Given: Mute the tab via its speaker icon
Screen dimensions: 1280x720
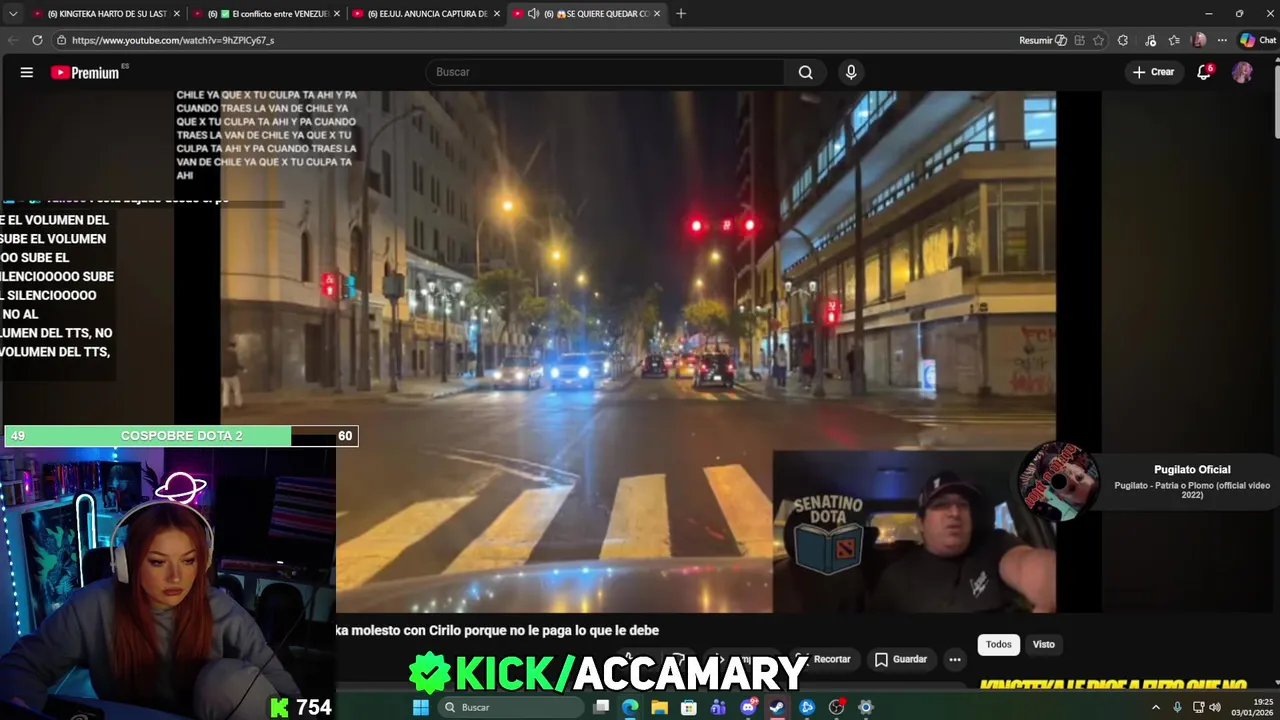Looking at the screenshot, I should [x=533, y=14].
